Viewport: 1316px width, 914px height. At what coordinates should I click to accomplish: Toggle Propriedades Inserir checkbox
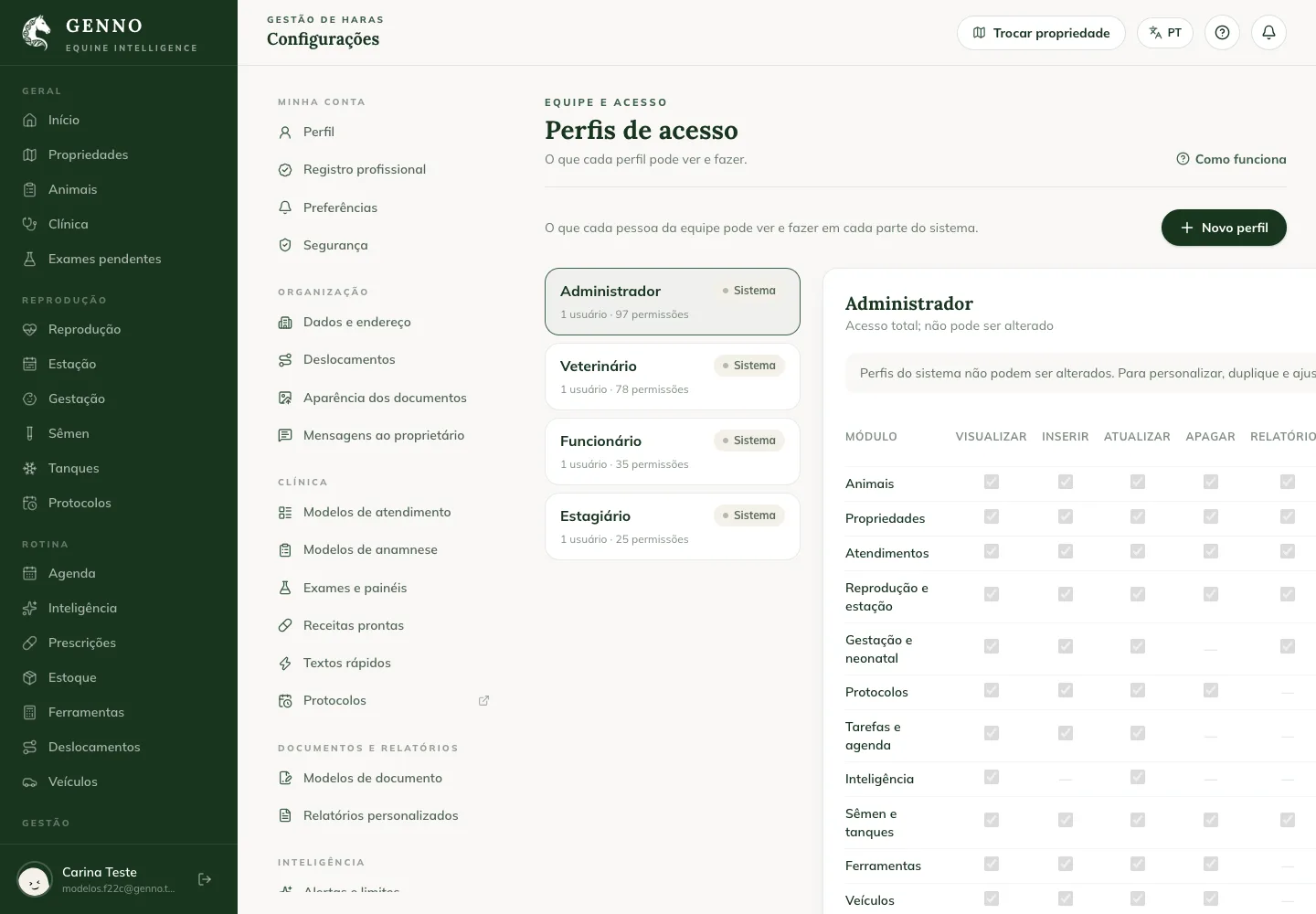click(x=1066, y=516)
